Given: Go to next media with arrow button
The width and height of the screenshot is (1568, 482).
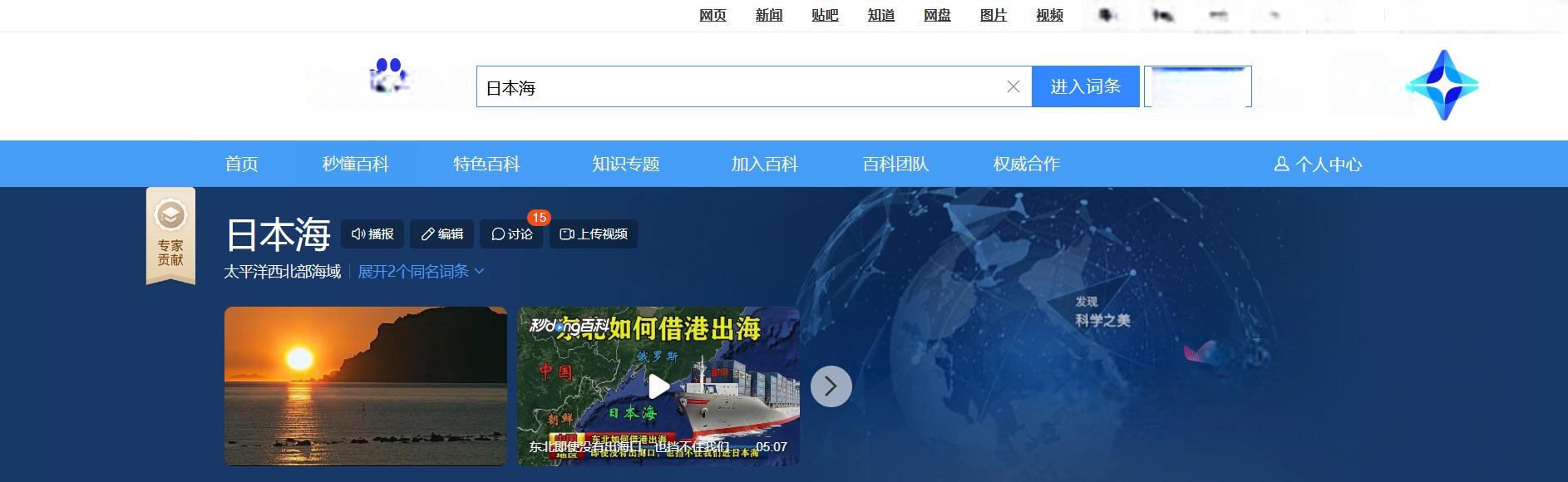Looking at the screenshot, I should [831, 386].
